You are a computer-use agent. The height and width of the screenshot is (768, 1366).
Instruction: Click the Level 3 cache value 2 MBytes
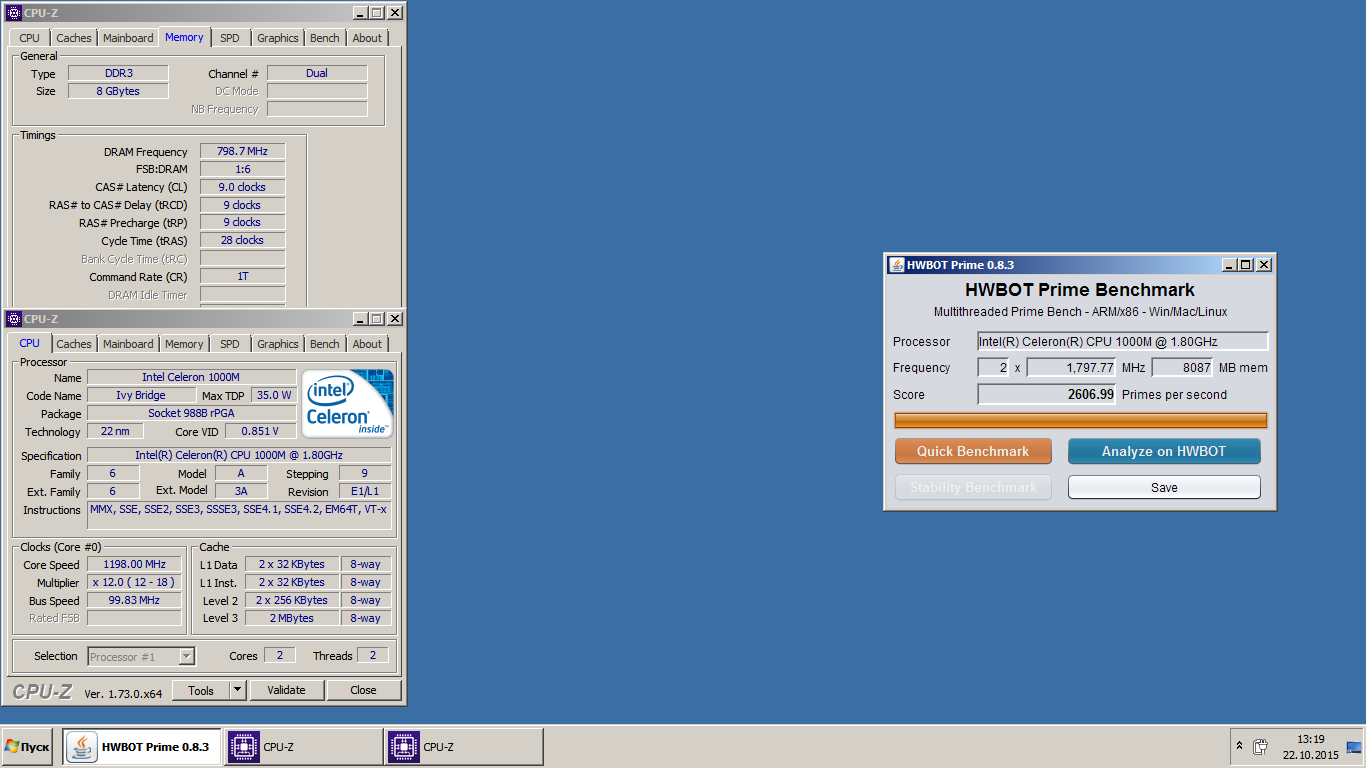click(x=291, y=618)
